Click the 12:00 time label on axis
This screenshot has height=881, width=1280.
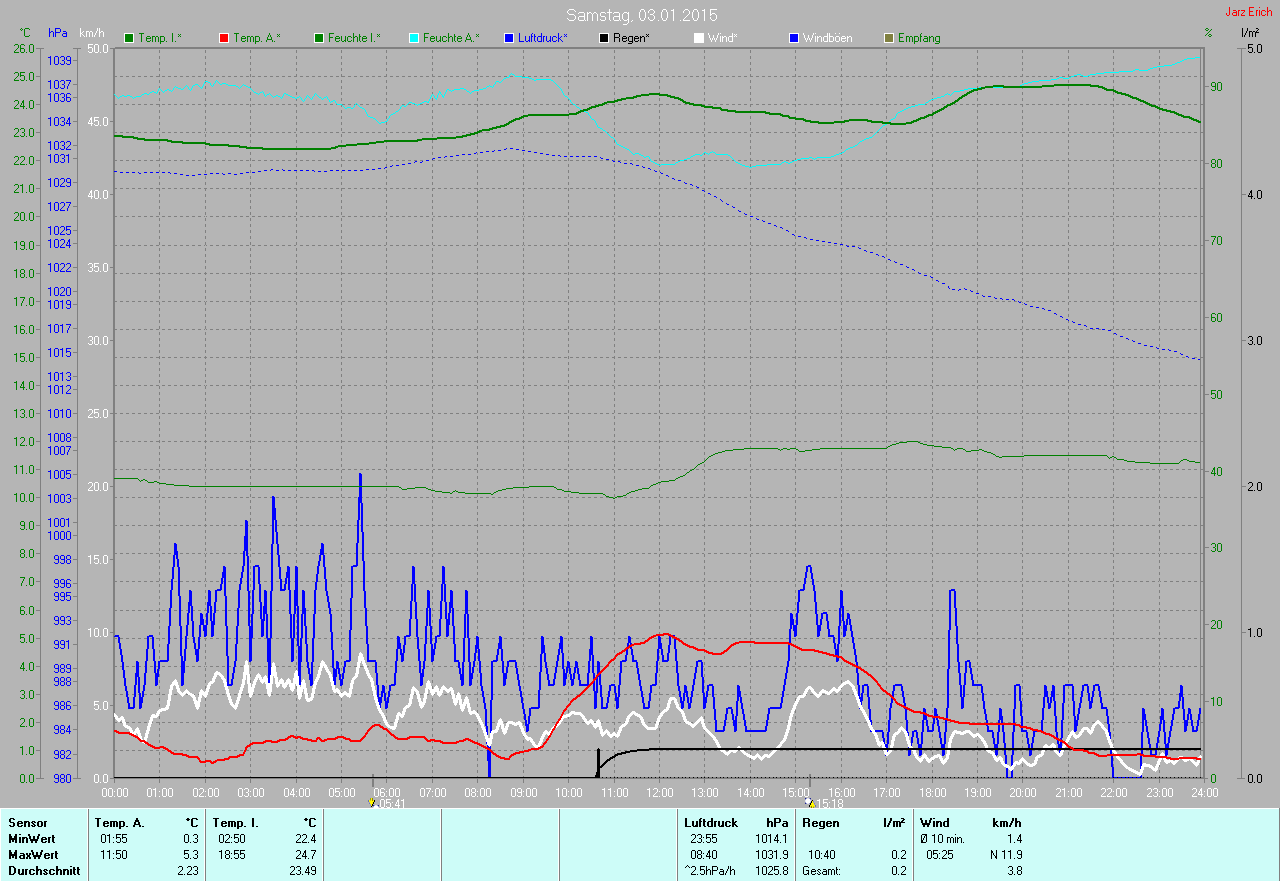[659, 792]
